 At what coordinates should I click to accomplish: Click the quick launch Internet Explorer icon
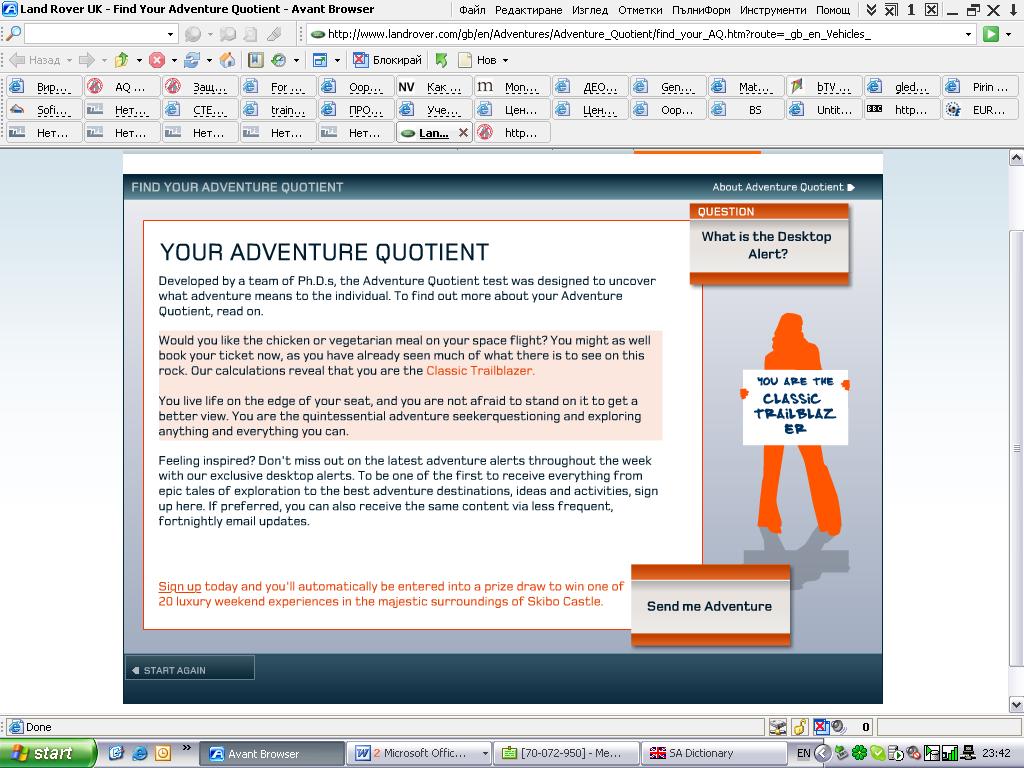pyautogui.click(x=139, y=753)
